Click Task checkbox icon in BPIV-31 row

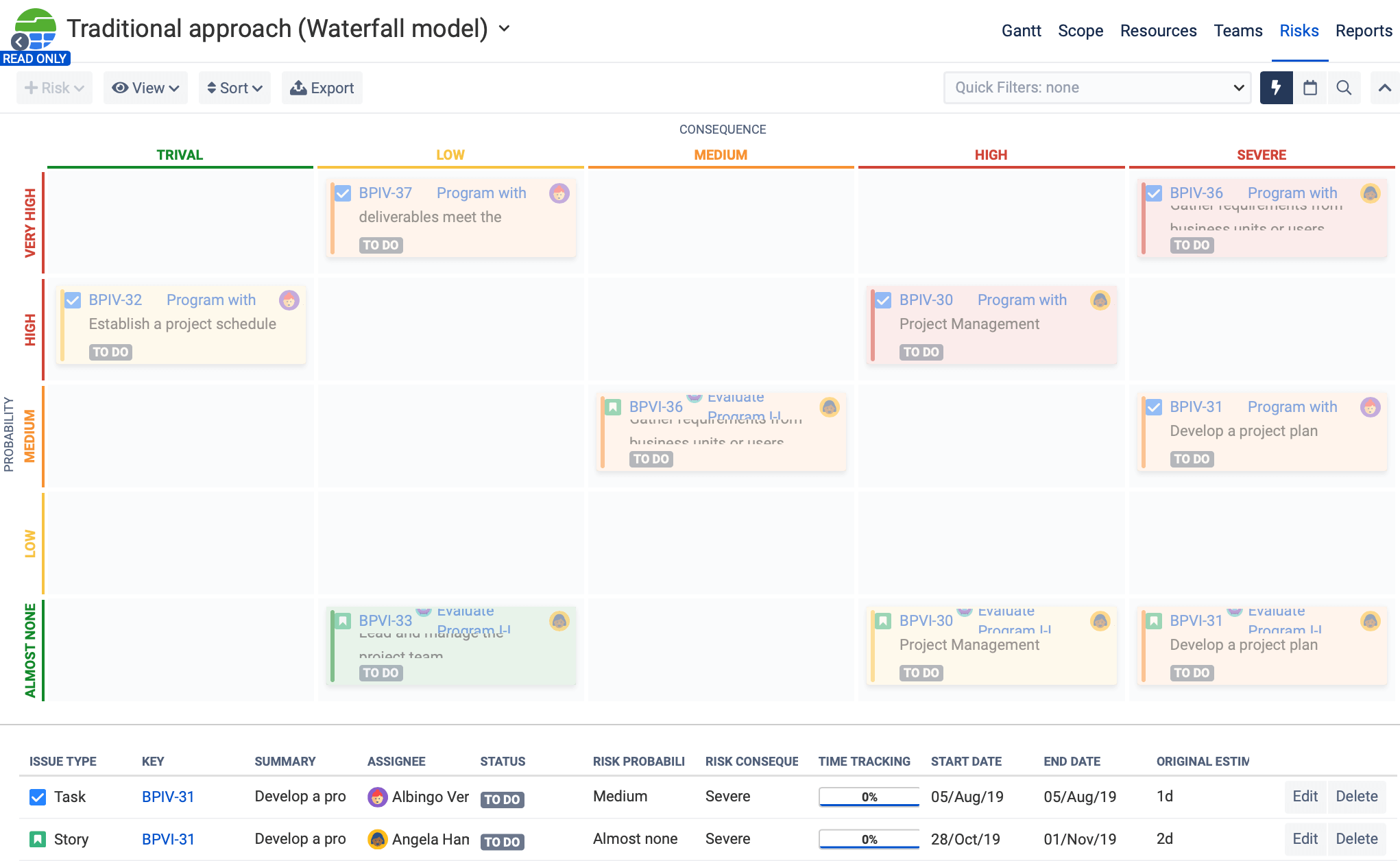[38, 797]
